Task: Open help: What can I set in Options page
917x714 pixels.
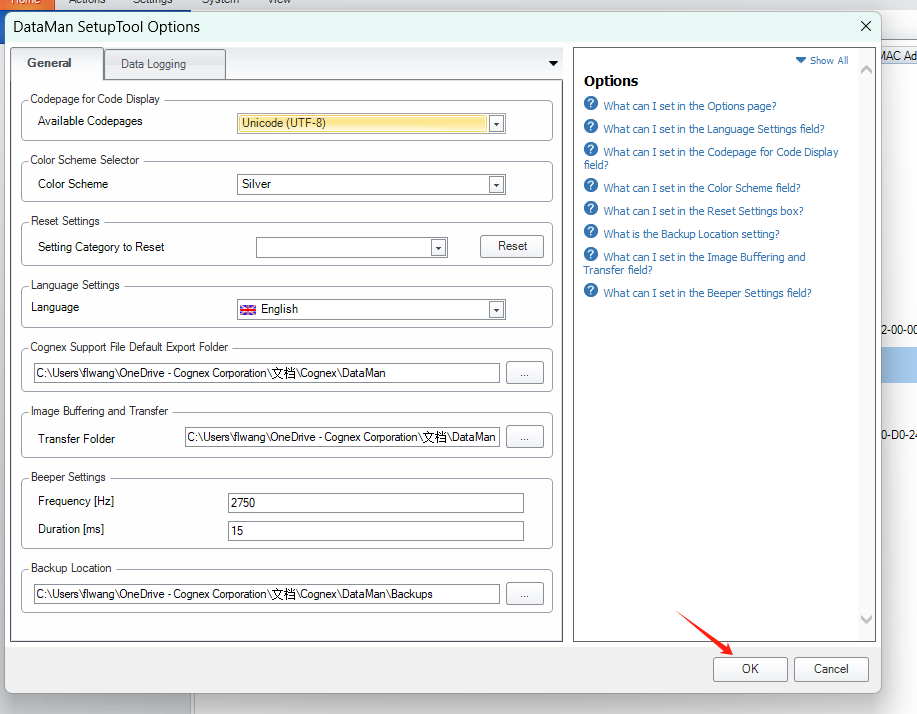Action: [x=690, y=106]
